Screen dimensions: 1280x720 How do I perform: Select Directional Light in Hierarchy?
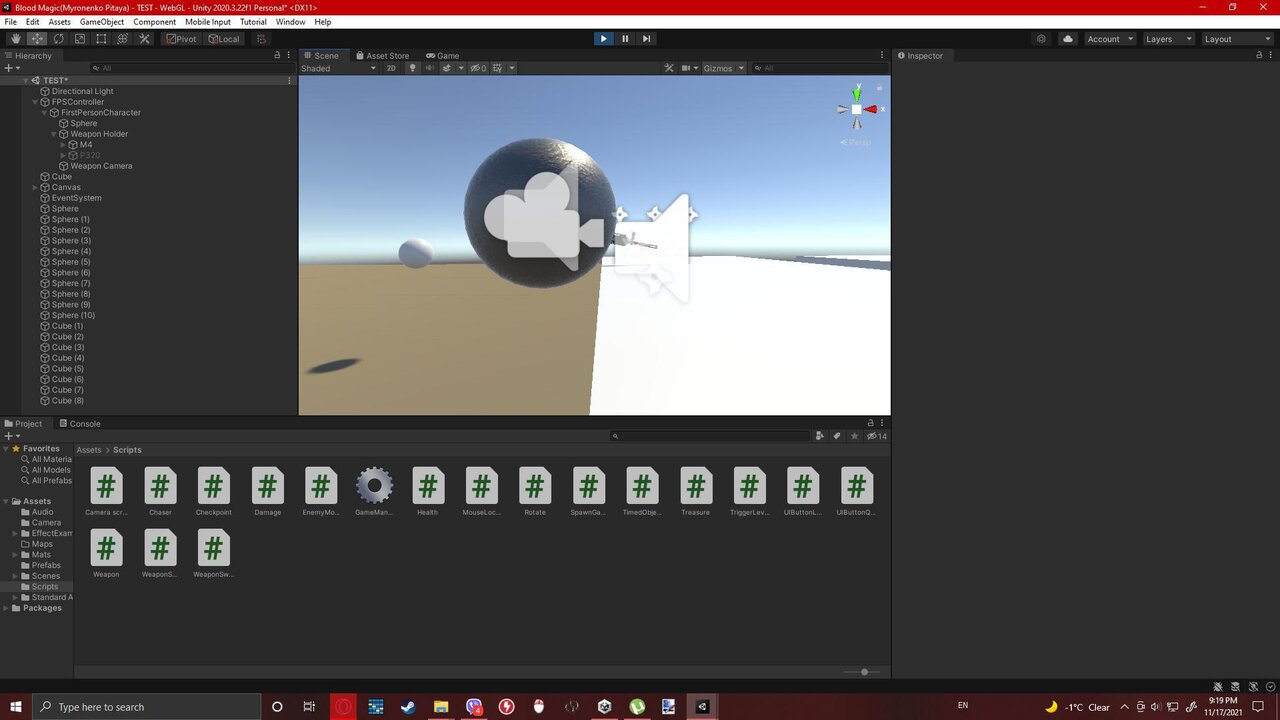click(82, 91)
